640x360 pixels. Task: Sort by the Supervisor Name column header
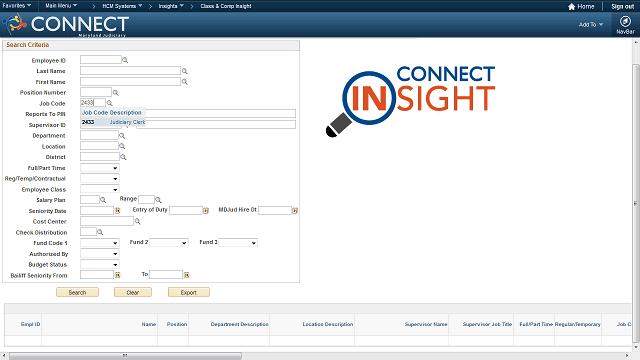tap(426, 324)
